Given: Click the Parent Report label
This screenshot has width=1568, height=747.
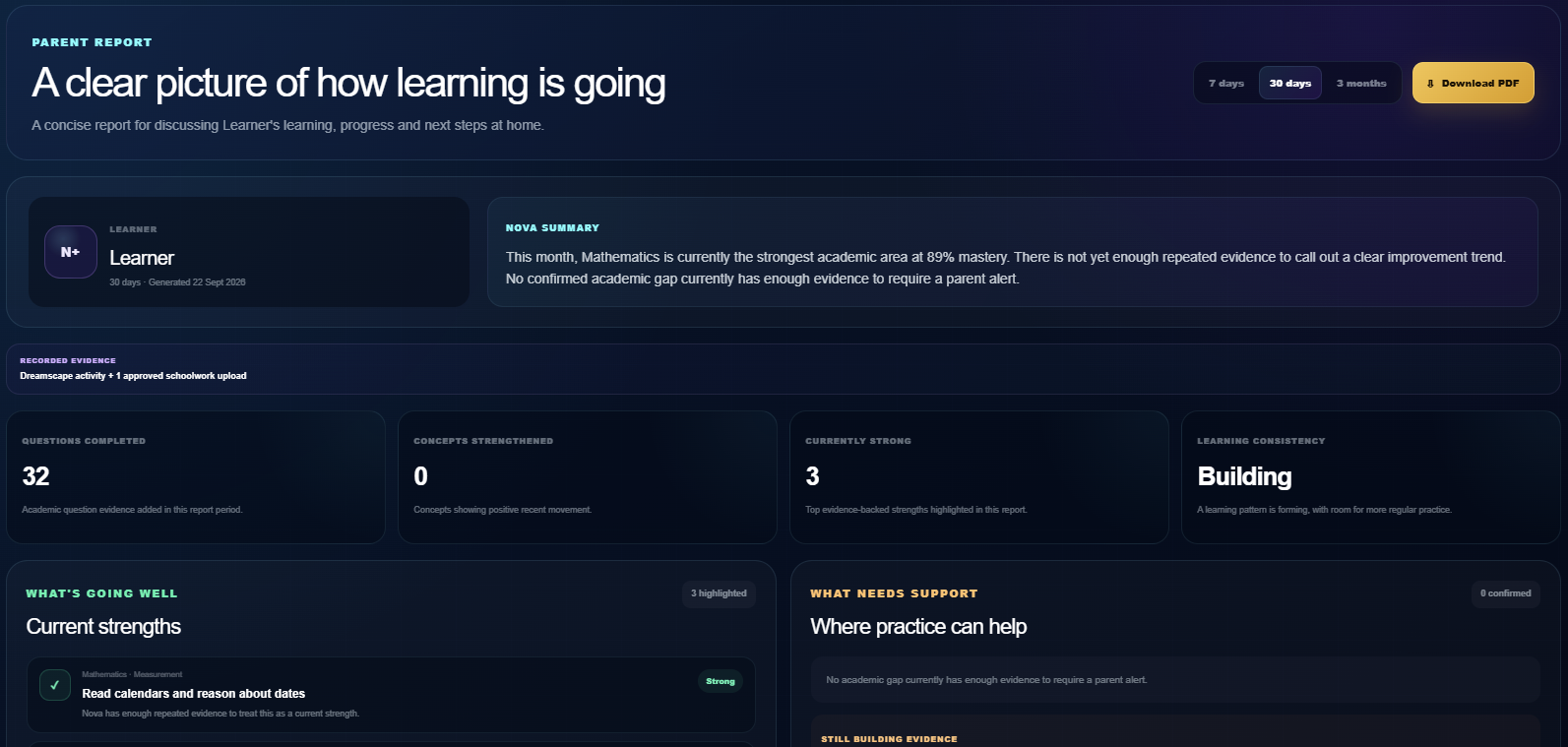Looking at the screenshot, I should click(x=92, y=42).
